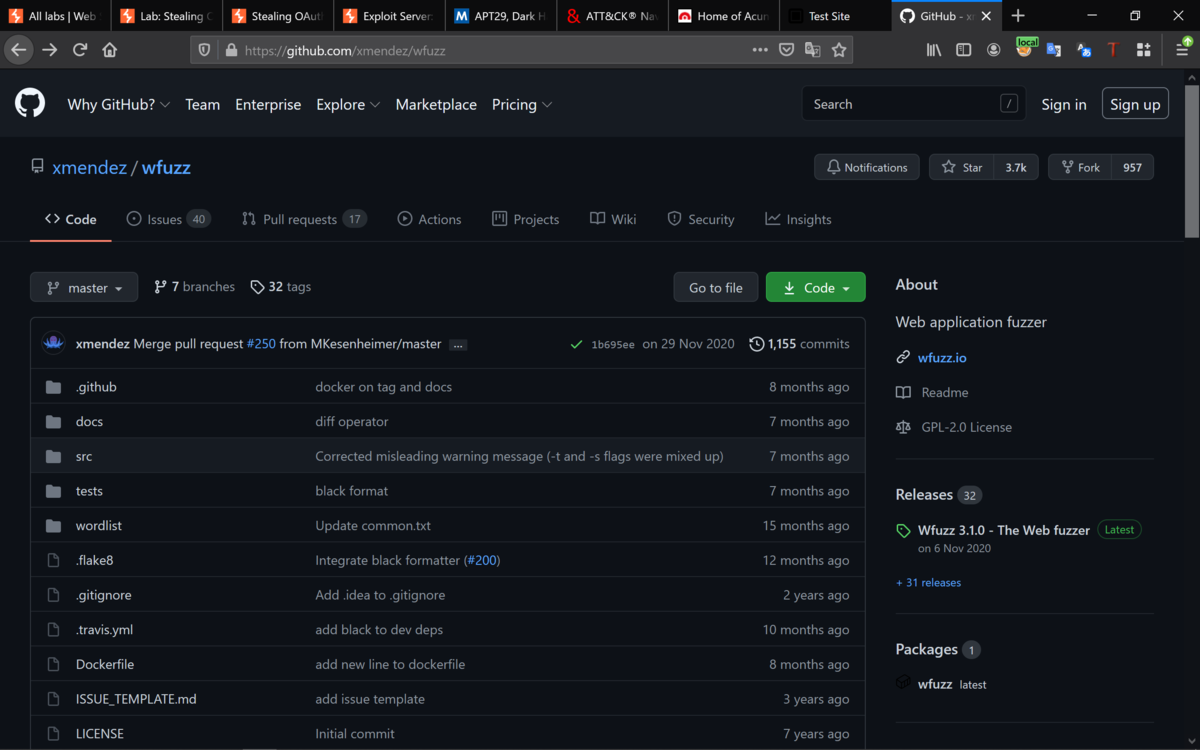Click the red T extension icon

[1112, 50]
